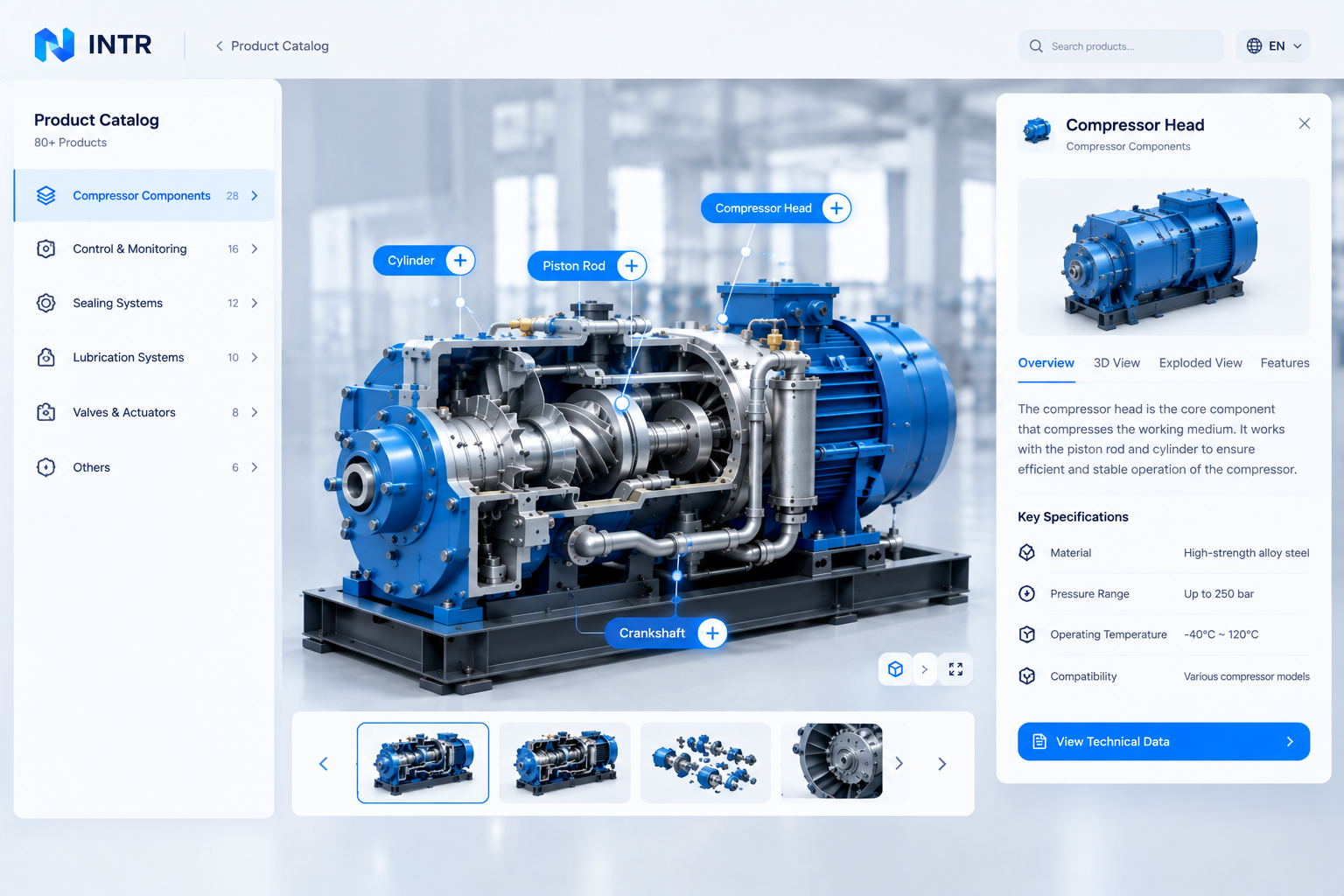Screen dimensions: 1344x896
Task: Click plus icon on Compressor Head hotspot
Action: click(x=836, y=208)
